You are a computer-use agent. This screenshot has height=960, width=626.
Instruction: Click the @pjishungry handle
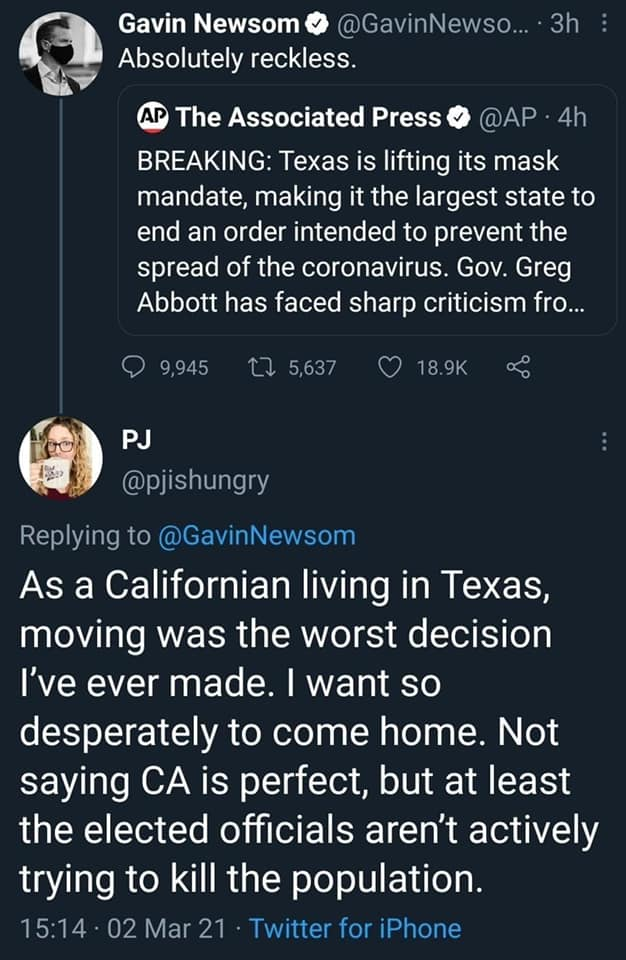coord(194,480)
